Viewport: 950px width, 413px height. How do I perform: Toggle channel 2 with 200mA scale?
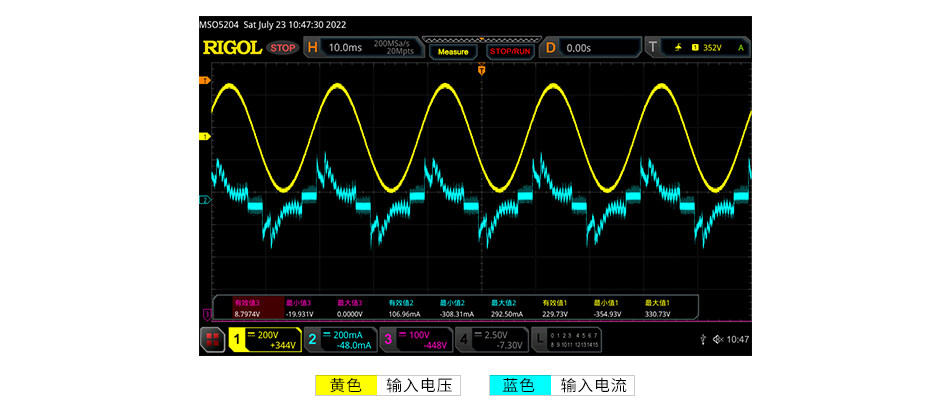[341, 340]
